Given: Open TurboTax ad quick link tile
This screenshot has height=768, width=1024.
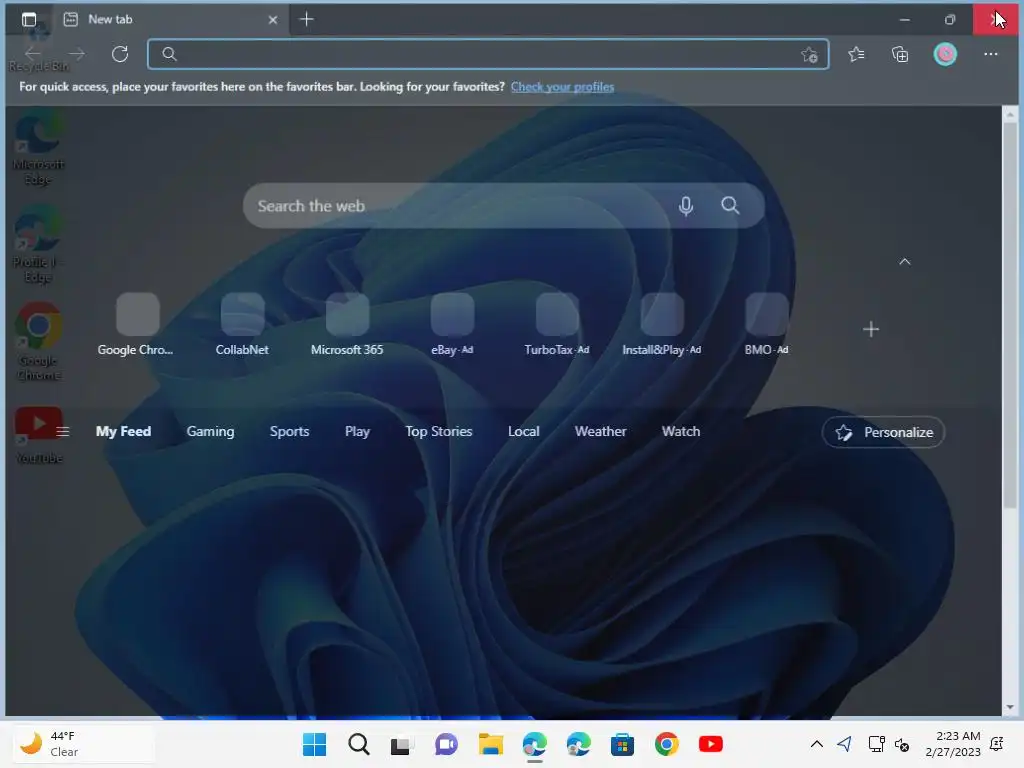Looking at the screenshot, I should 557,325.
